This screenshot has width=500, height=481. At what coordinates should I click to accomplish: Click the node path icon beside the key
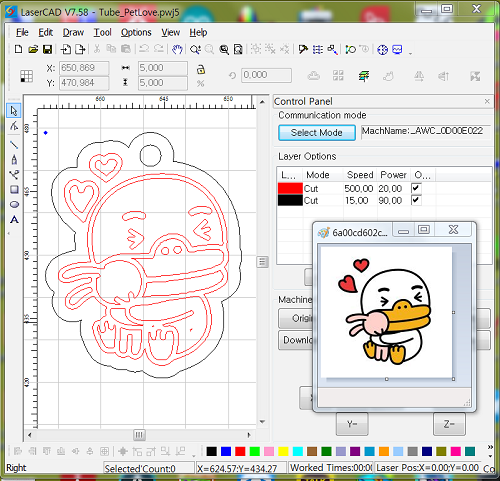click(x=351, y=49)
